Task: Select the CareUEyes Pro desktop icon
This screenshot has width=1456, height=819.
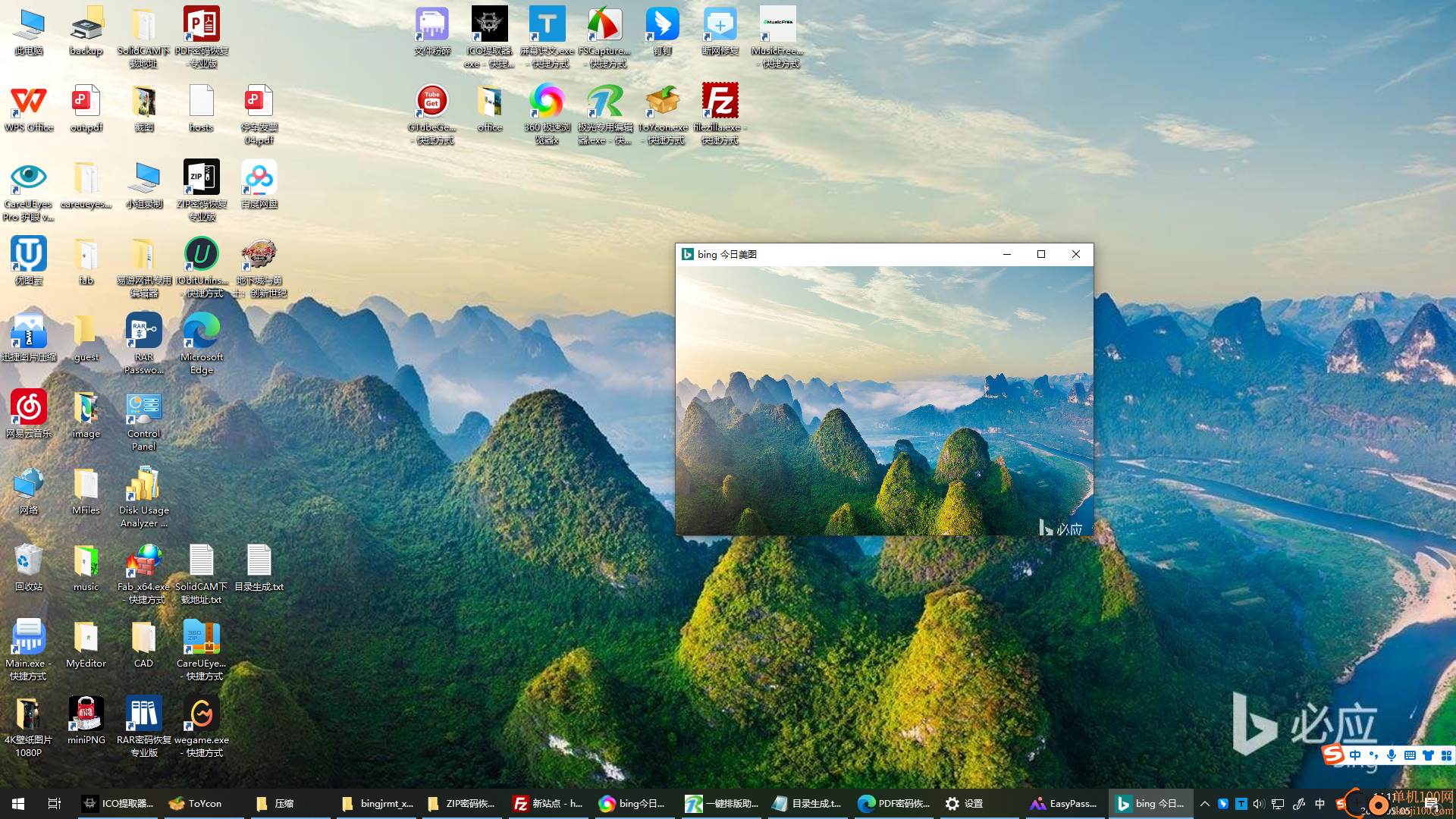Action: coord(29,191)
